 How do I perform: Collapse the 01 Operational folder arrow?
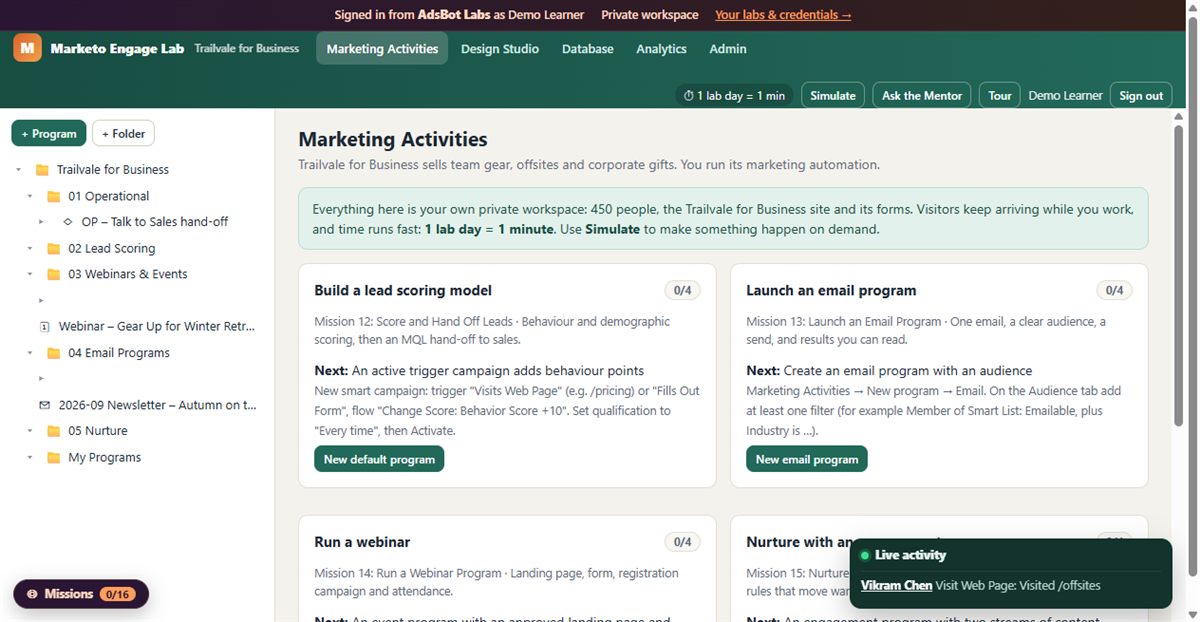pyautogui.click(x=30, y=197)
